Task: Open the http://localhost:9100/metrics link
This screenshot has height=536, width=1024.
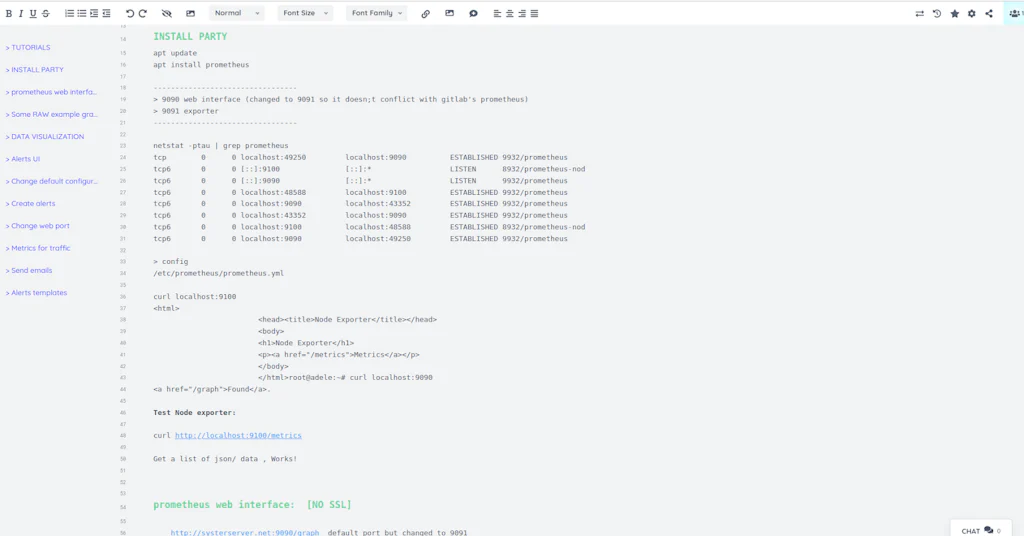Action: (x=238, y=435)
